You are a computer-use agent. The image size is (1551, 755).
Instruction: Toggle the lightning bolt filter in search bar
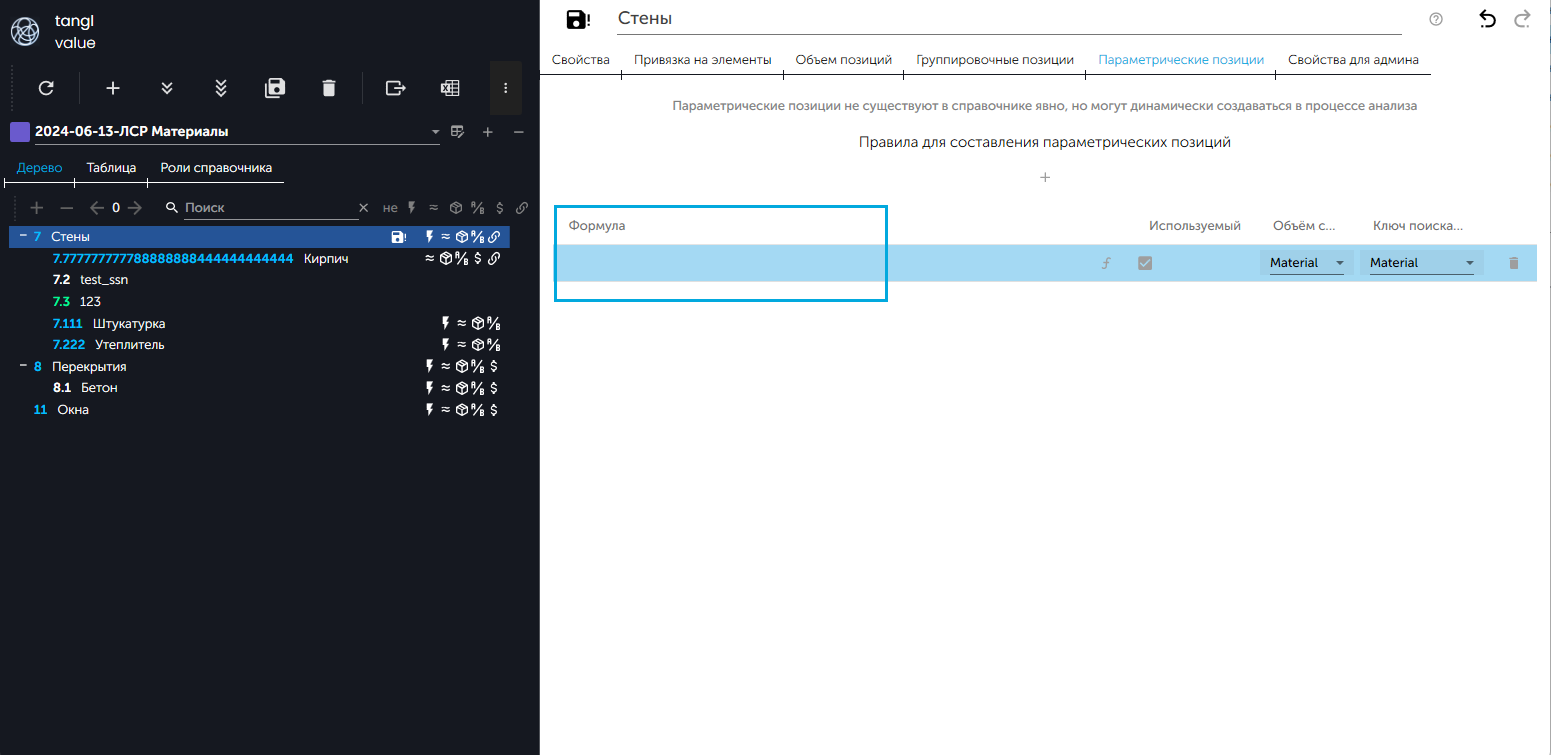pyautogui.click(x=411, y=208)
